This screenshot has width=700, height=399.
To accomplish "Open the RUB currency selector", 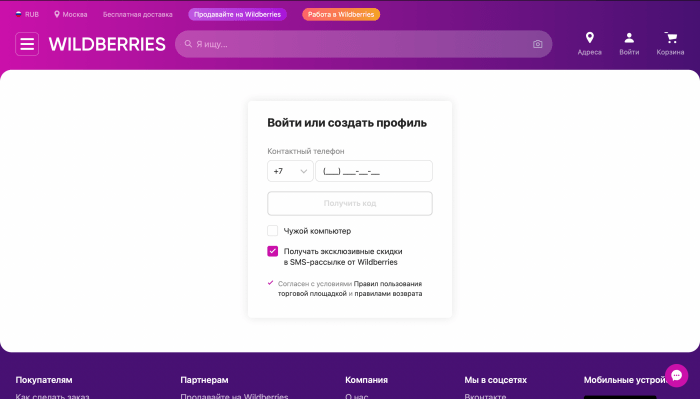I will 27,14.
